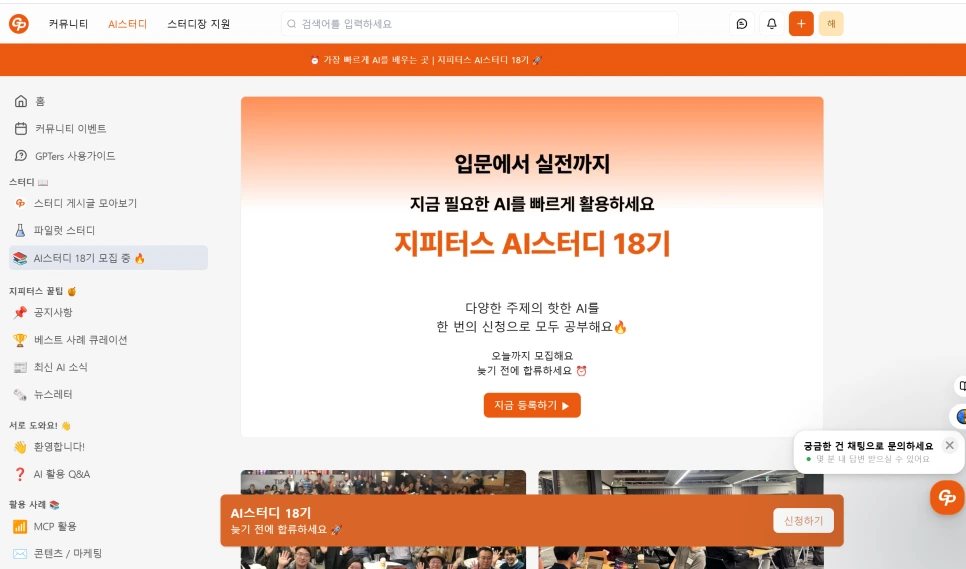Viewport: 966px width, 569px height.
Task: Click the question mark icon for AI 활용 Q&A
Action: click(20, 474)
